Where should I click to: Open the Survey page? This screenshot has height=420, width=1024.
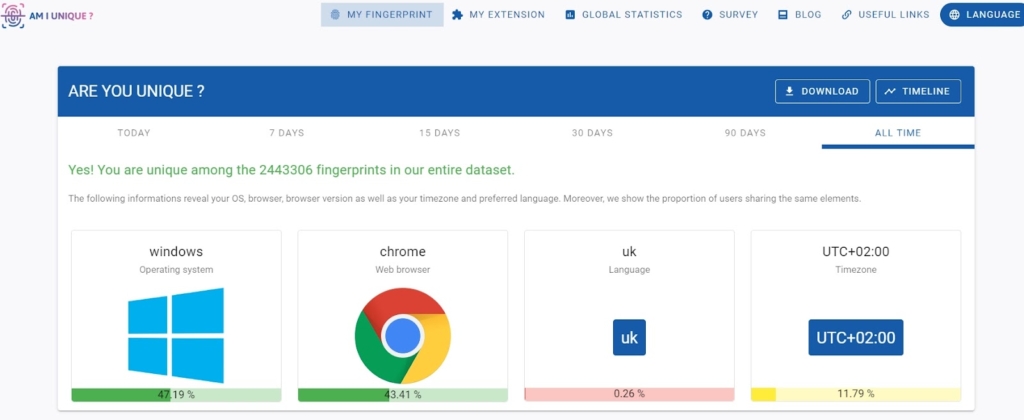[x=729, y=15]
